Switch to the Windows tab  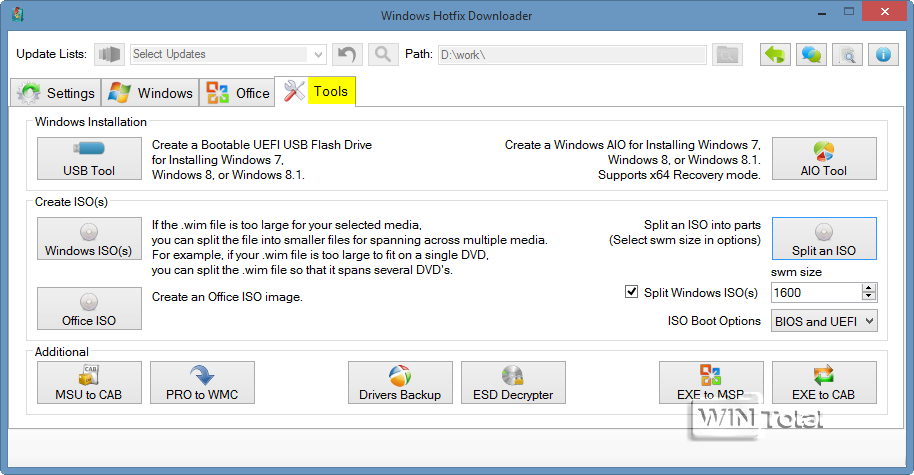click(x=150, y=93)
